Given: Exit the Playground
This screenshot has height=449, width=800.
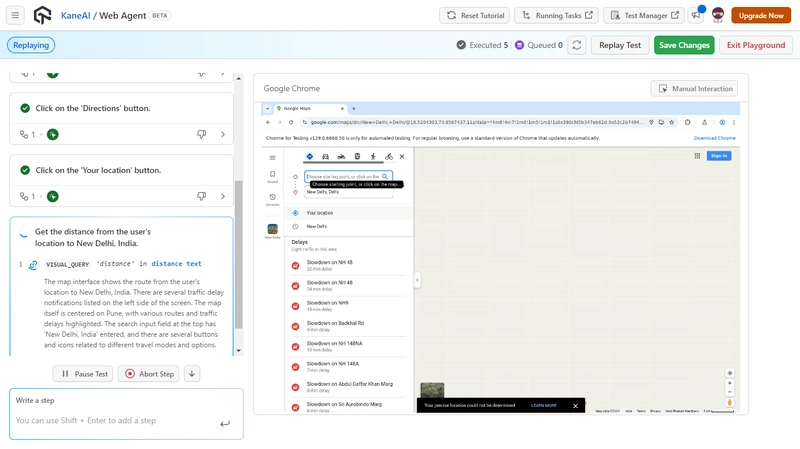Looking at the screenshot, I should point(756,45).
